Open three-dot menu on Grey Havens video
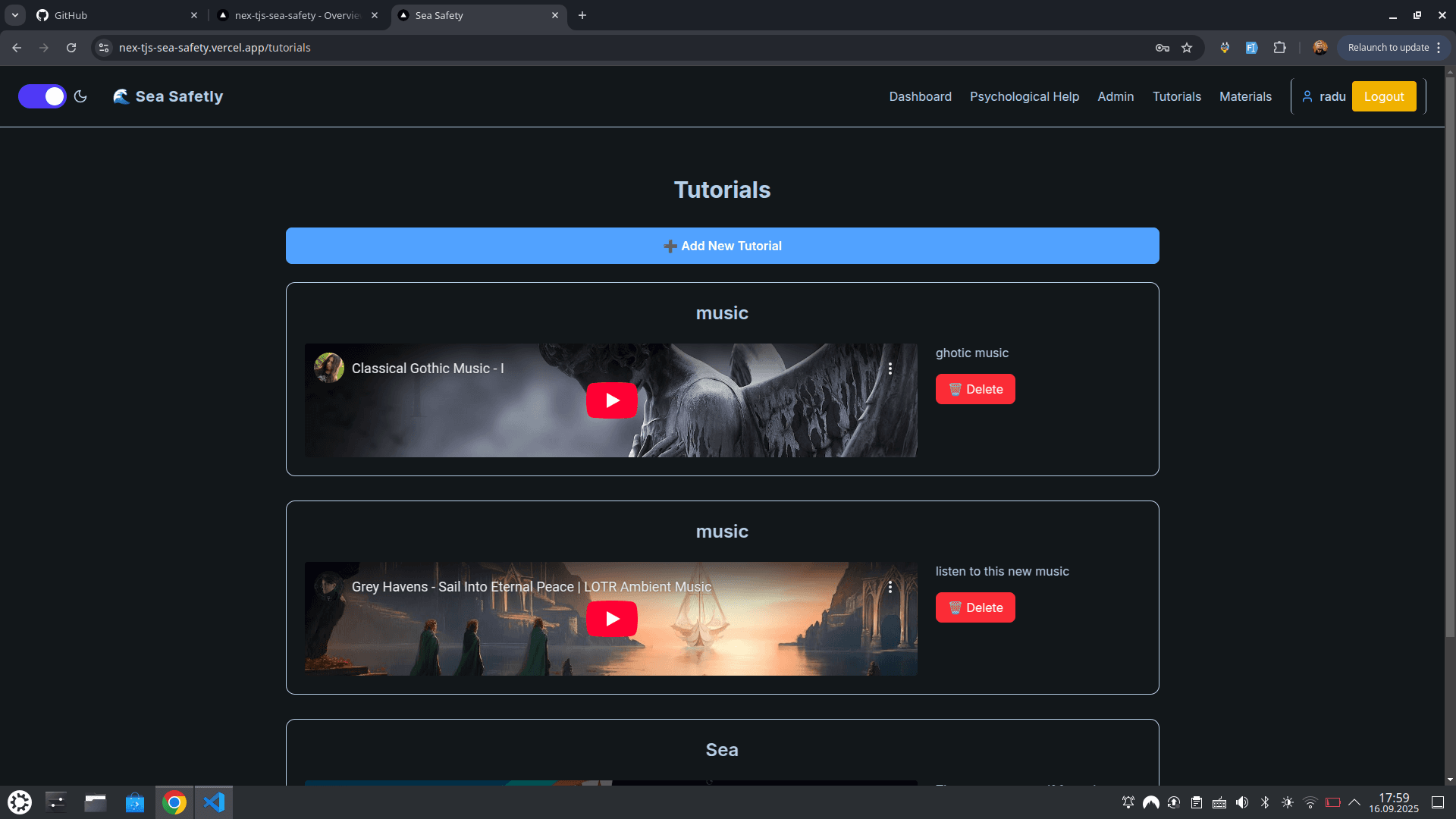Screen dimensions: 1456x819 tap(890, 587)
